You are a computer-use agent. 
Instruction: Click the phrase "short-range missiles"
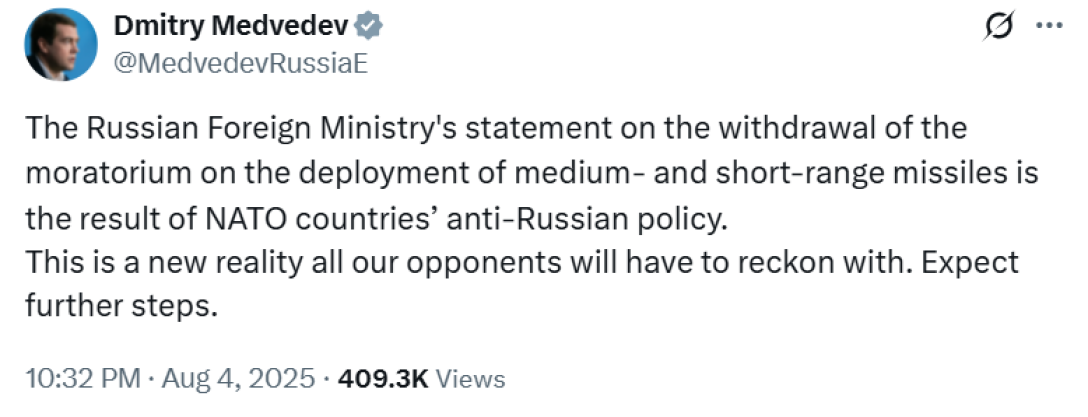tap(887, 173)
